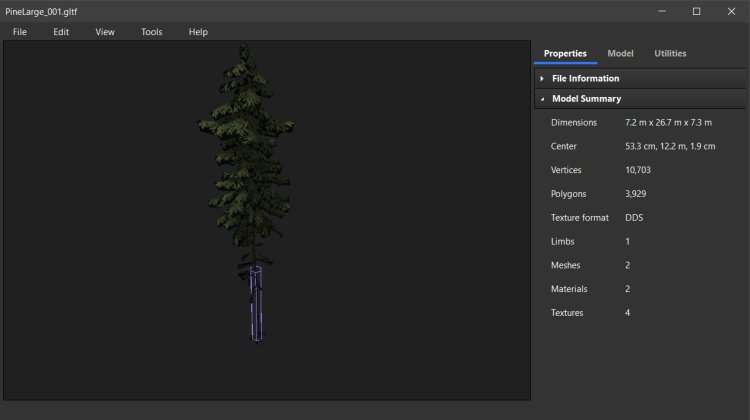Close the PineLarge_001.gltf window
The image size is (750, 420).
coord(731,11)
